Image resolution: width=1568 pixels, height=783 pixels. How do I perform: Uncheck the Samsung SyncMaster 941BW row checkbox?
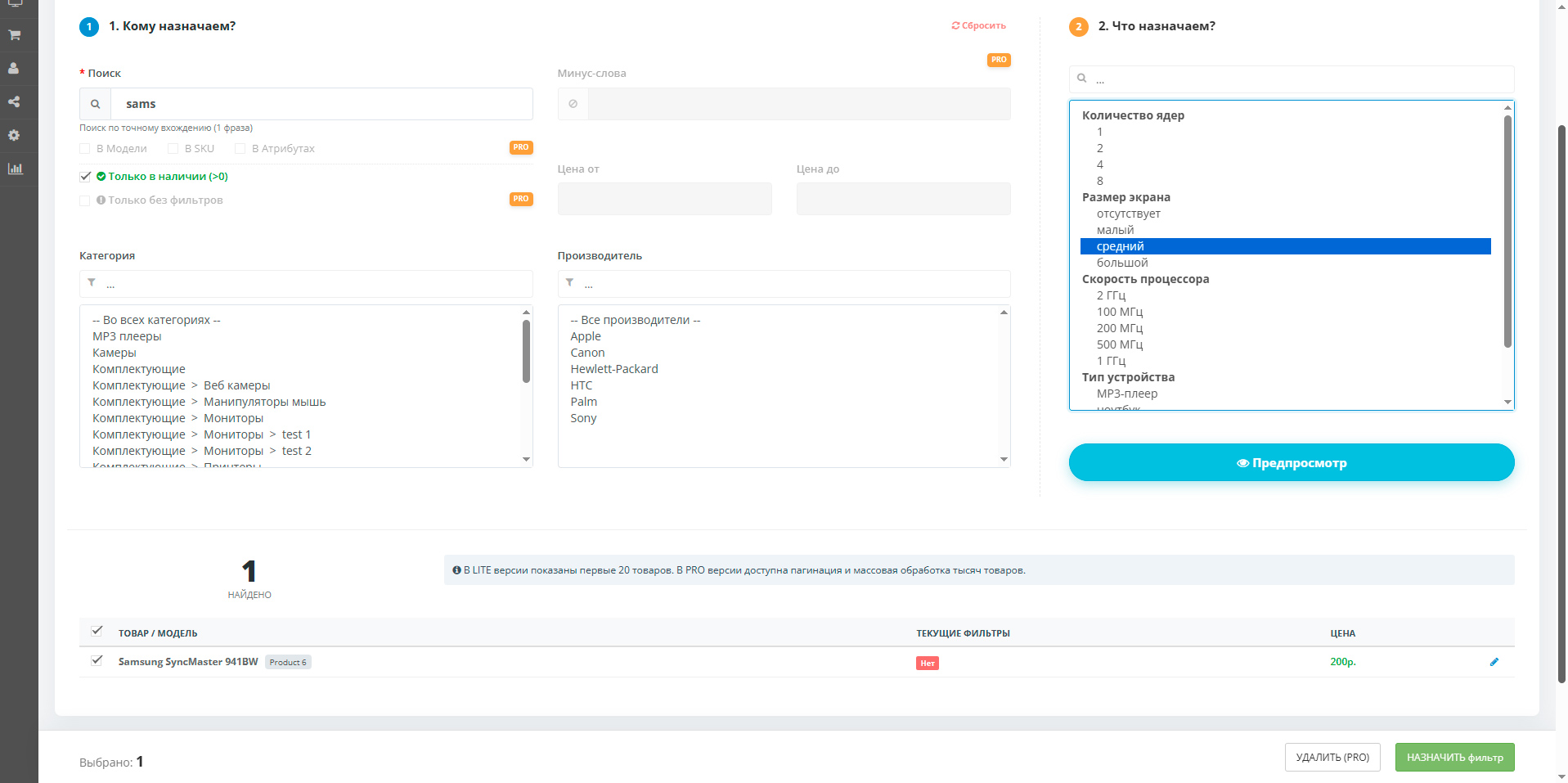tap(97, 660)
